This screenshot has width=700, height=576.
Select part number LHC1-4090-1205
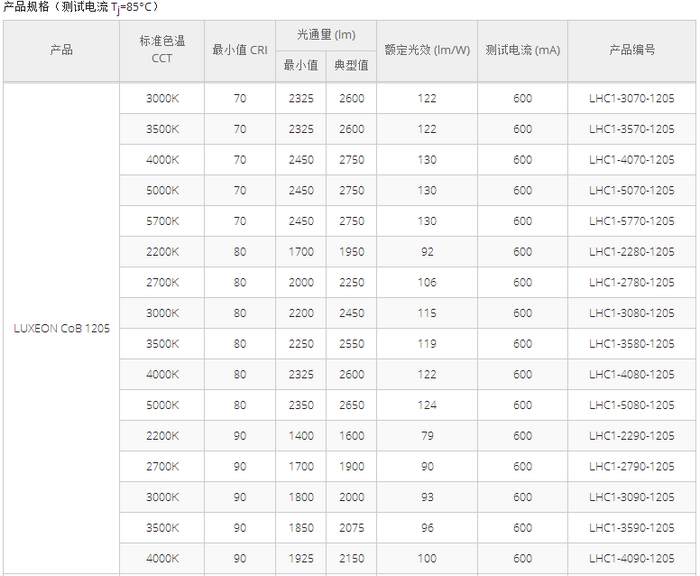tap(632, 558)
